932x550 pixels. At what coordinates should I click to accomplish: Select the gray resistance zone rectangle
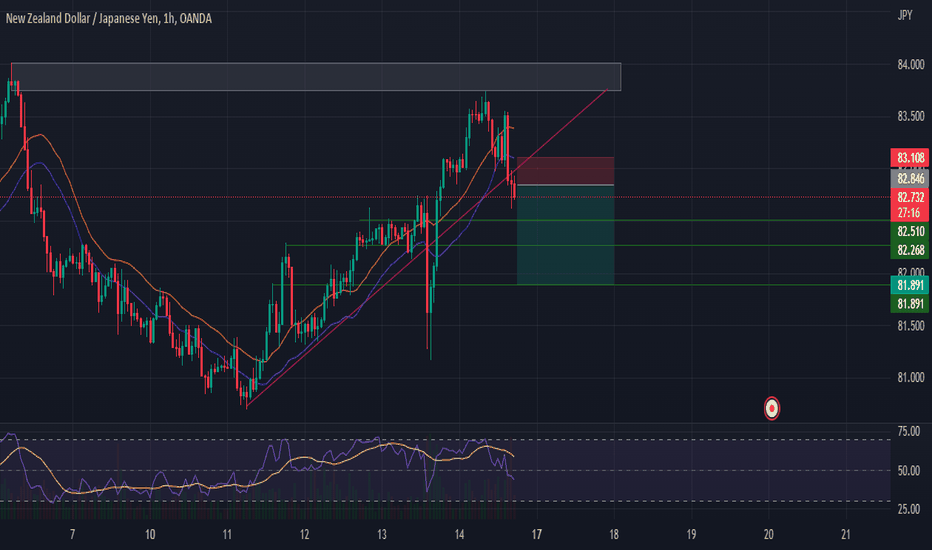(x=316, y=77)
